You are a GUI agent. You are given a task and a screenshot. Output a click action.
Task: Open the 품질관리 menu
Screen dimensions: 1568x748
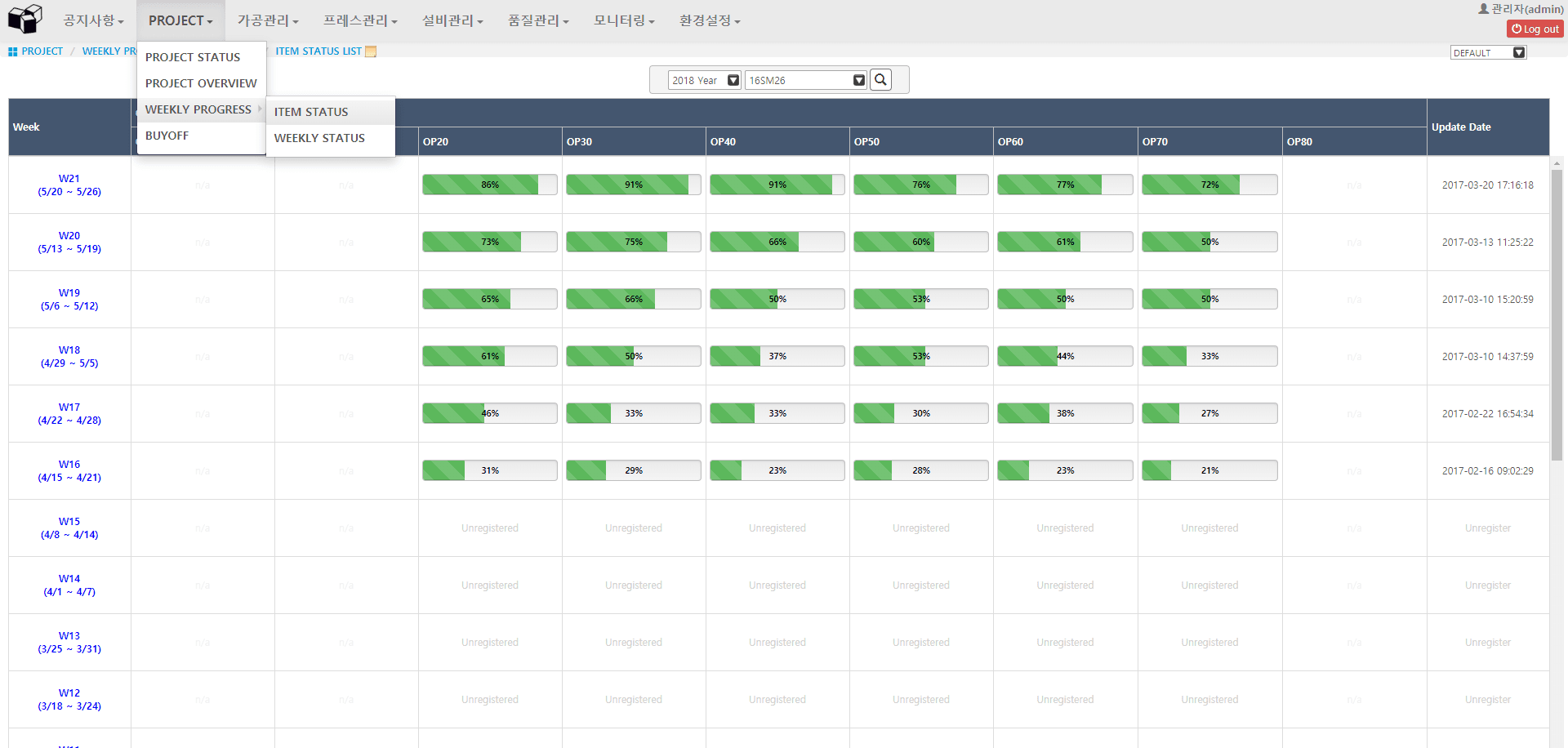pyautogui.click(x=538, y=20)
